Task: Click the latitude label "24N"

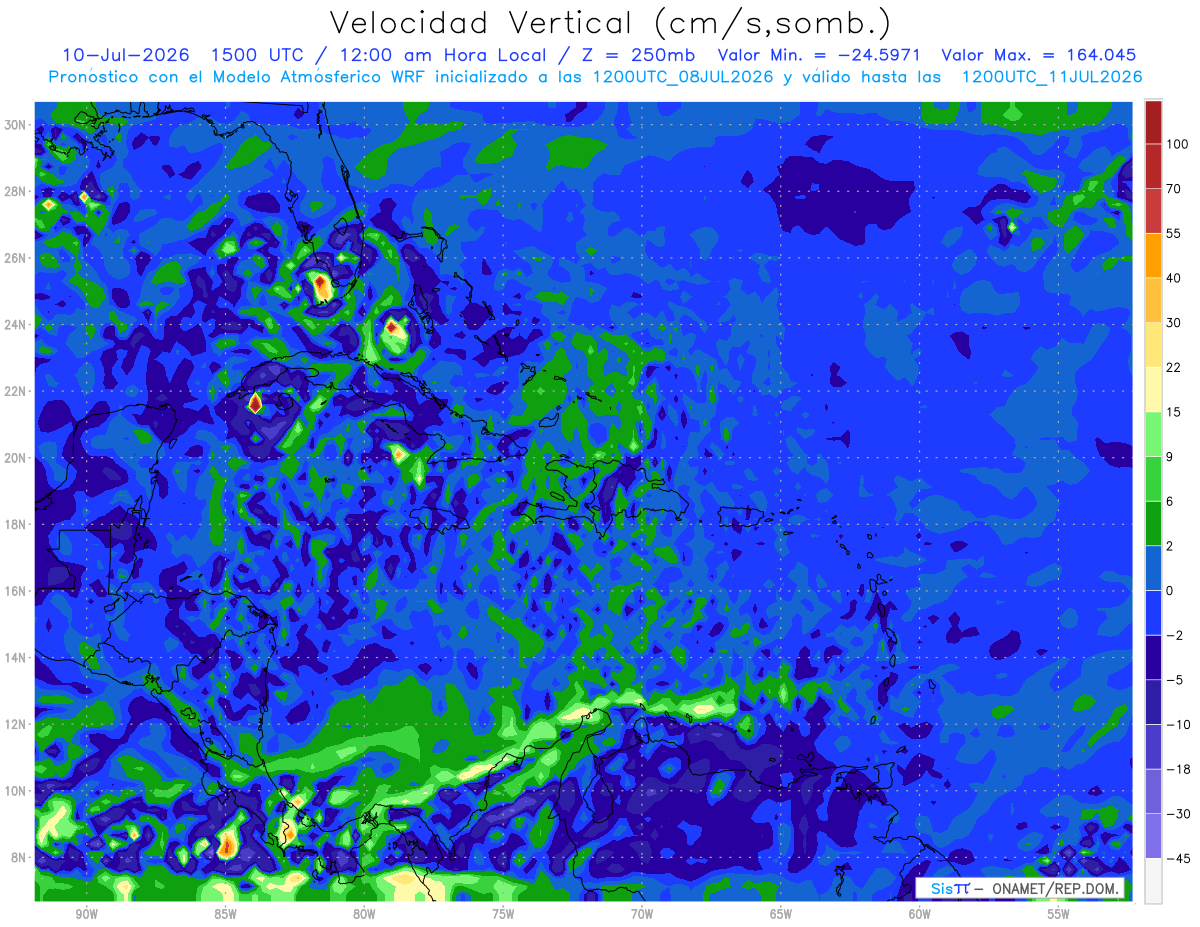Action: pyautogui.click(x=16, y=324)
